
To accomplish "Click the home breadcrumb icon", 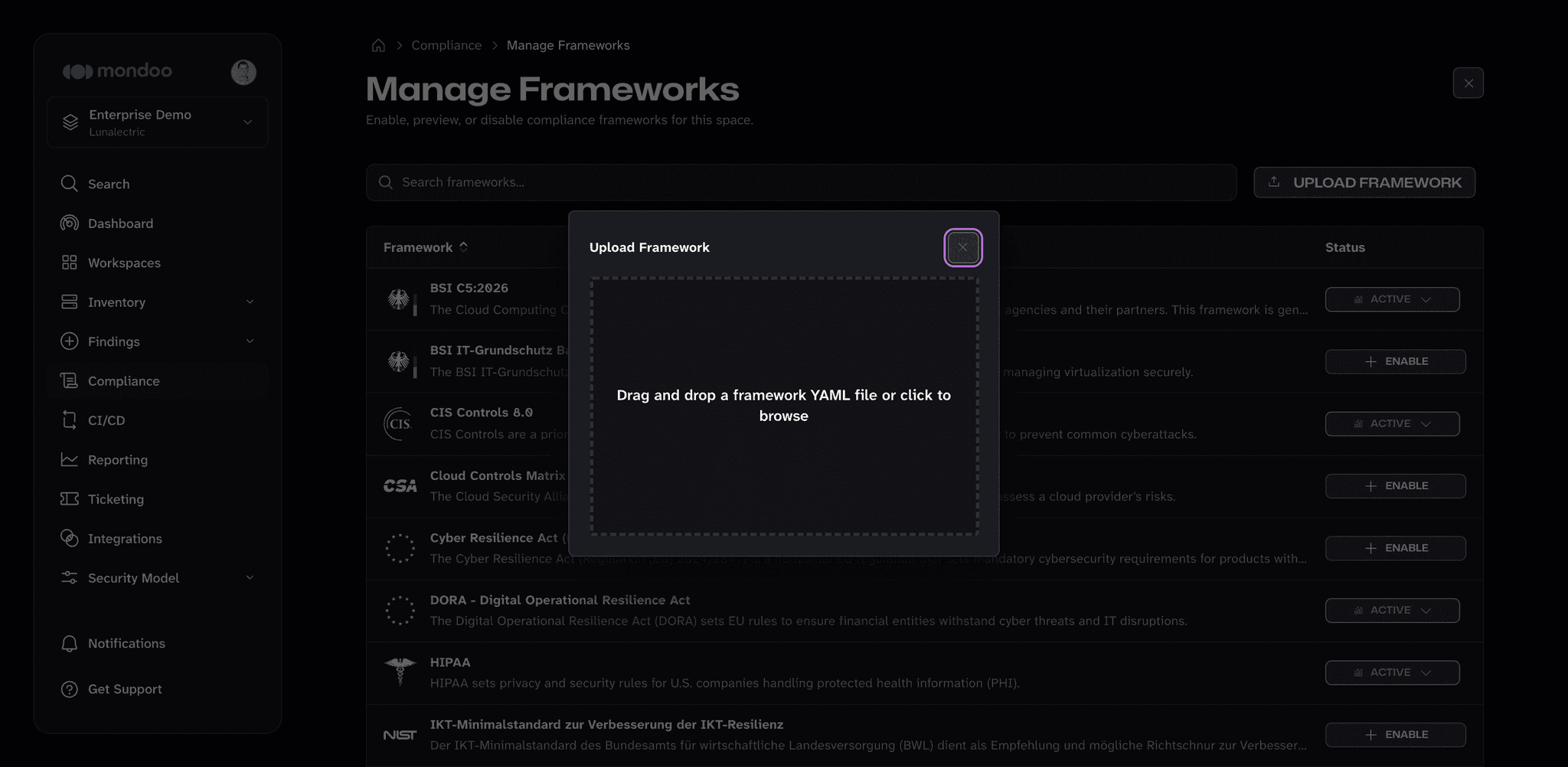I will (378, 45).
